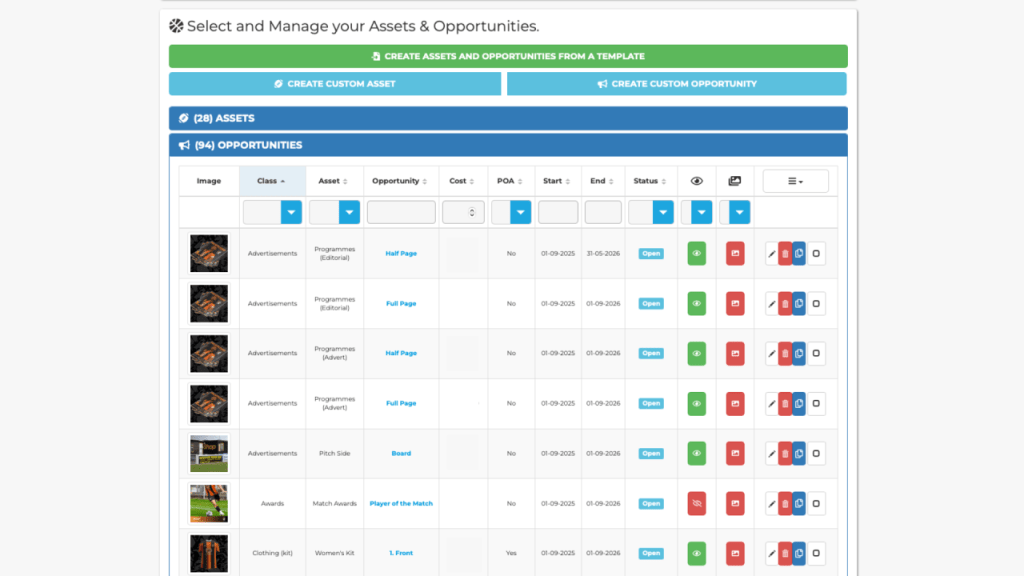Click the red image icon for the Board row
The height and width of the screenshot is (576, 1024).
[735, 454]
